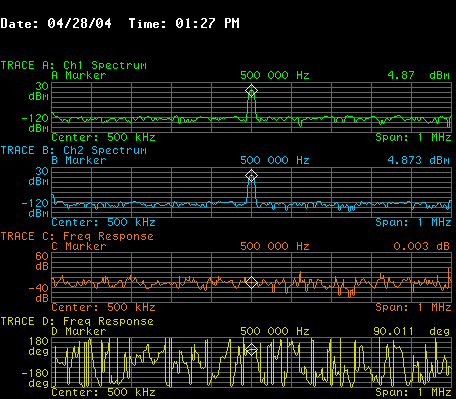456x399 pixels.
Task: Click the diamond marker on Trace B peak
Action: 251,175
